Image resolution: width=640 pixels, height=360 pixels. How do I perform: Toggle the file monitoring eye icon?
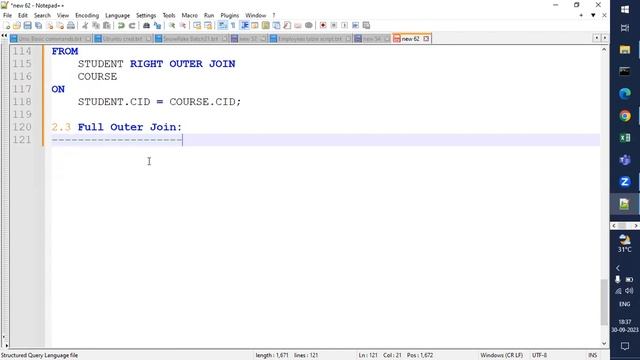tap(309, 25)
